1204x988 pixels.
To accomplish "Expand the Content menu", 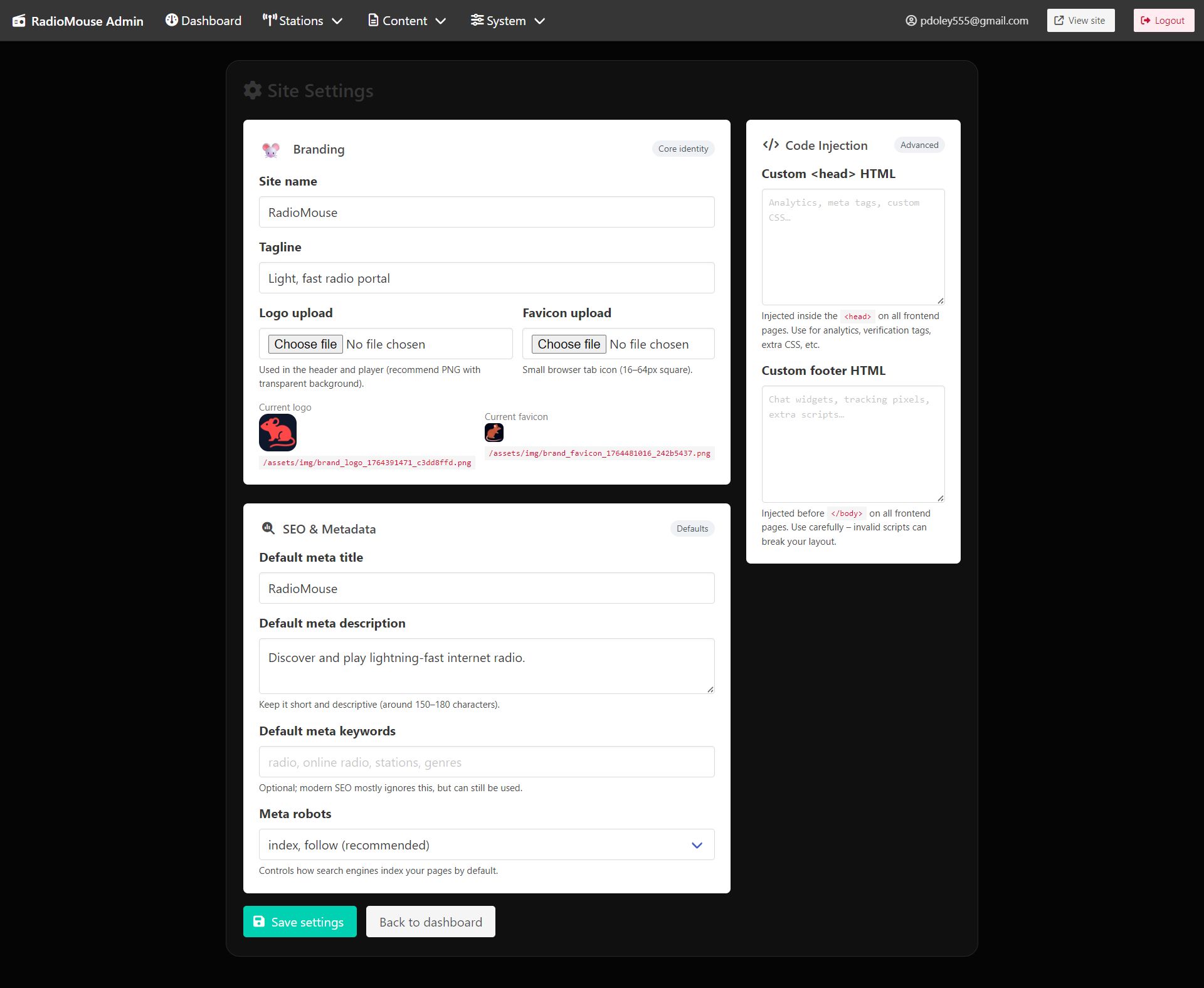I will point(407,21).
